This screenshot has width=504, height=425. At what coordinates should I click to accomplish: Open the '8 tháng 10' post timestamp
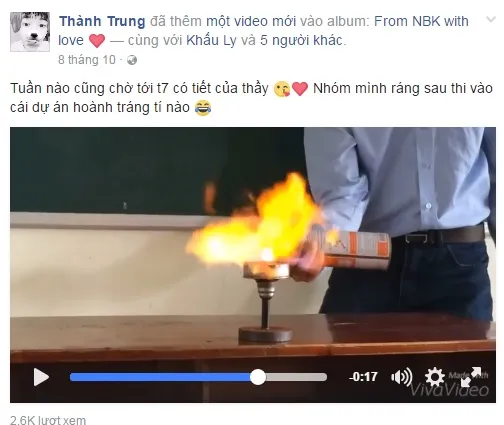87,60
